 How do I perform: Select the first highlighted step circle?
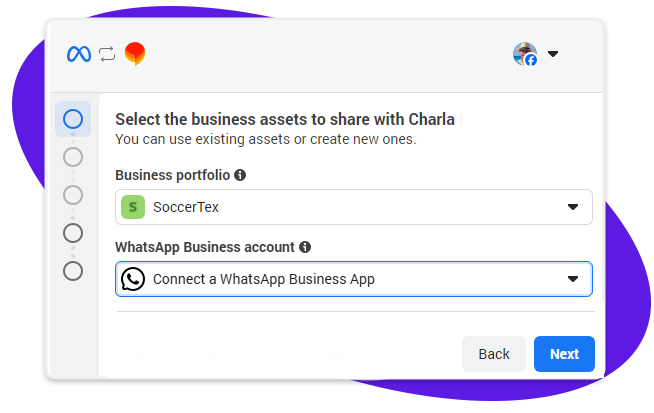[73, 119]
